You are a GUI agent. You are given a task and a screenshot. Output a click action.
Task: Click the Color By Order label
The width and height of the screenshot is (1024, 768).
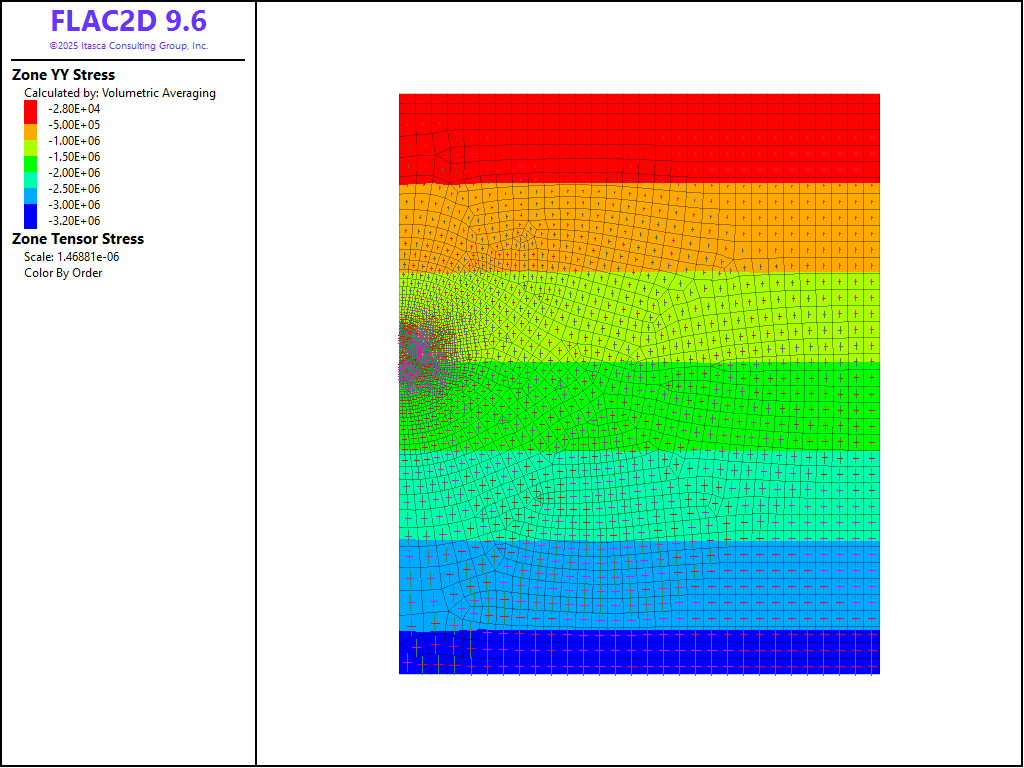click(x=63, y=273)
